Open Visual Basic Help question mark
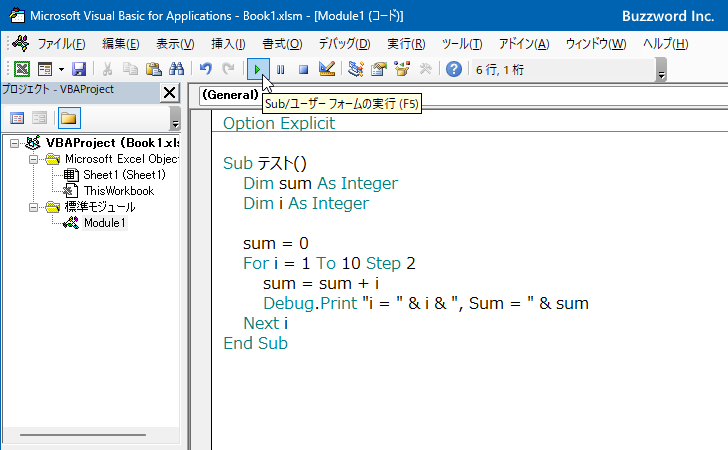 click(454, 69)
